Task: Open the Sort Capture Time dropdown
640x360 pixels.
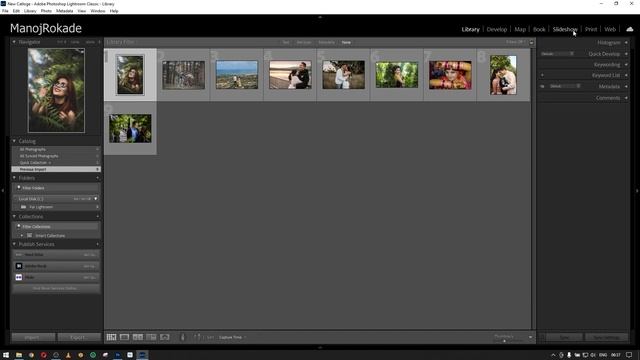Action: click(233, 337)
